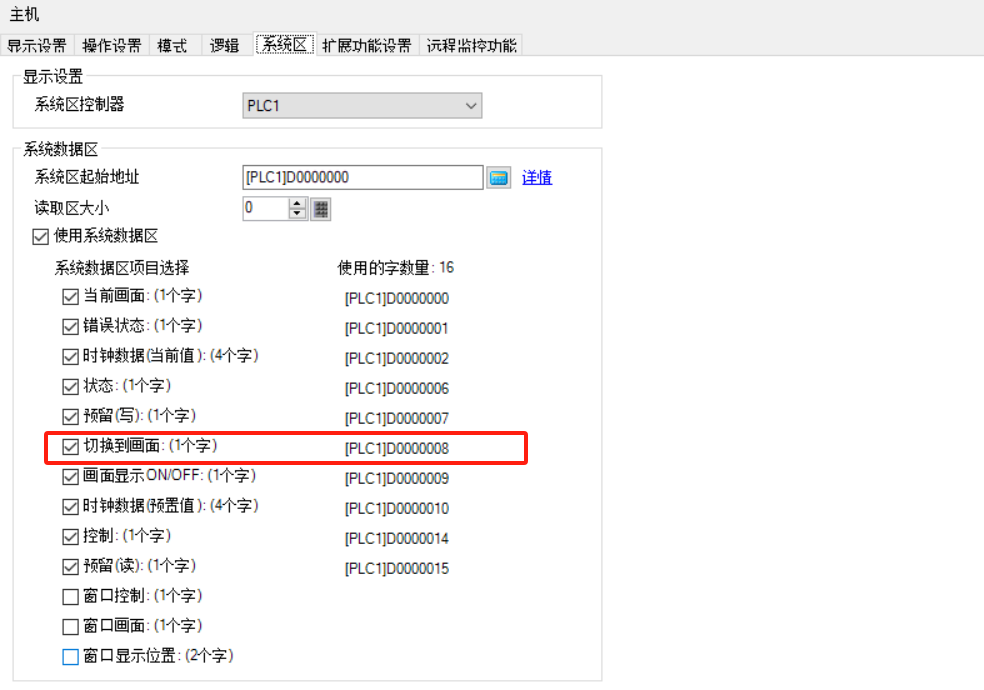
Task: Go to the 逻辑 tab
Action: [x=225, y=46]
